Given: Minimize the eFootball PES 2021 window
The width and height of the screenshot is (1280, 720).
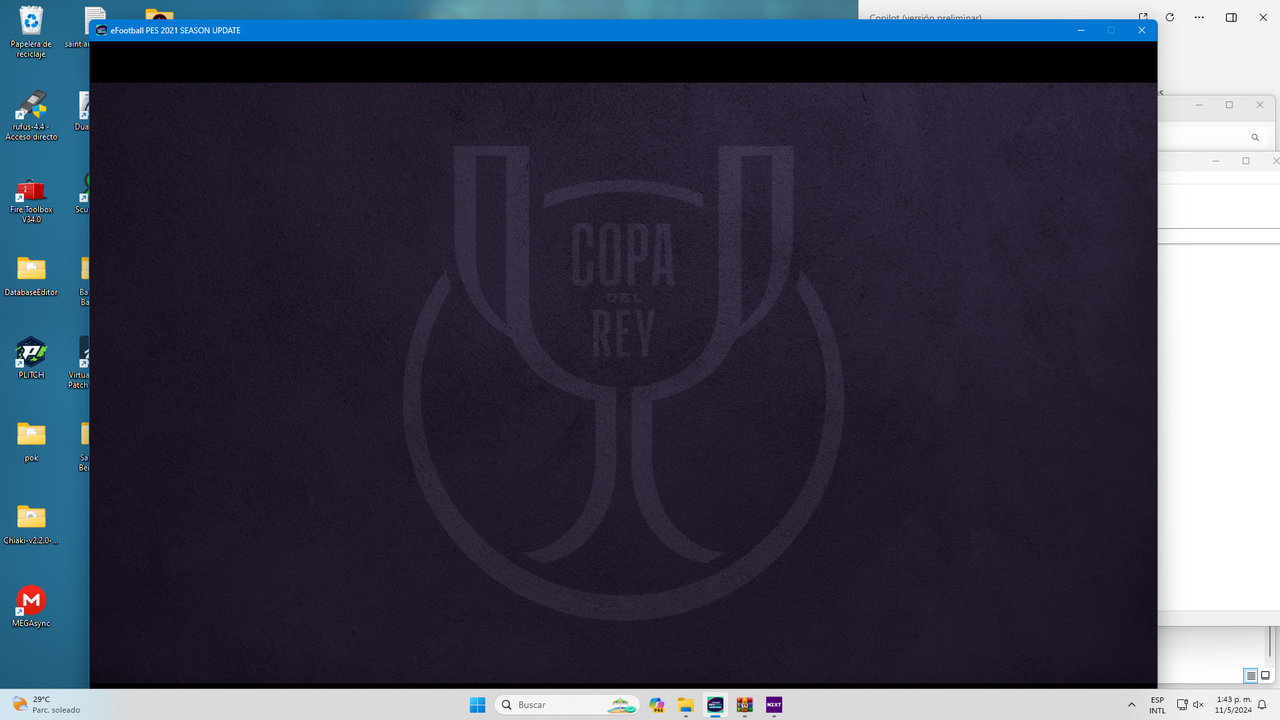Looking at the screenshot, I should click(1081, 30).
